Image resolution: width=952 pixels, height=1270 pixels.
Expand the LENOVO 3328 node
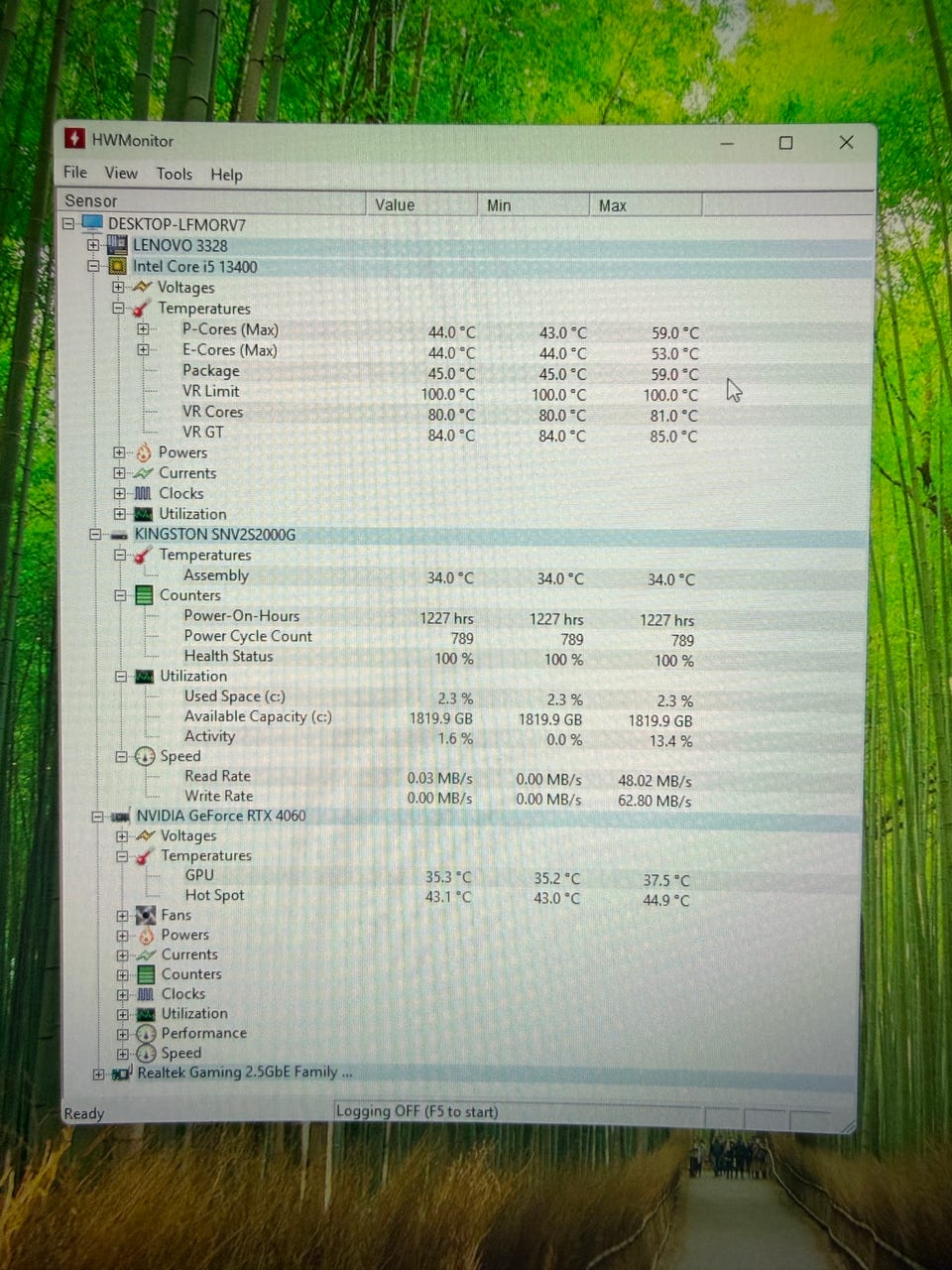[x=93, y=245]
